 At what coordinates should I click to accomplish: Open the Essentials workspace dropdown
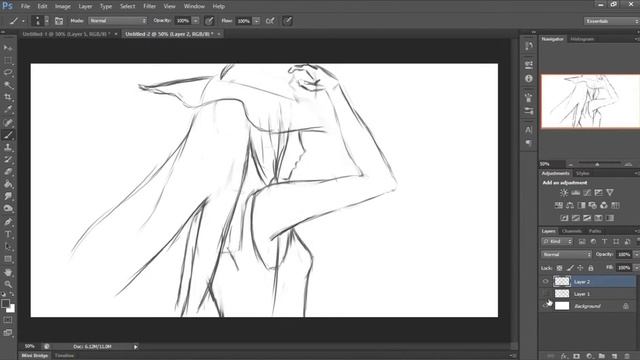tap(611, 21)
